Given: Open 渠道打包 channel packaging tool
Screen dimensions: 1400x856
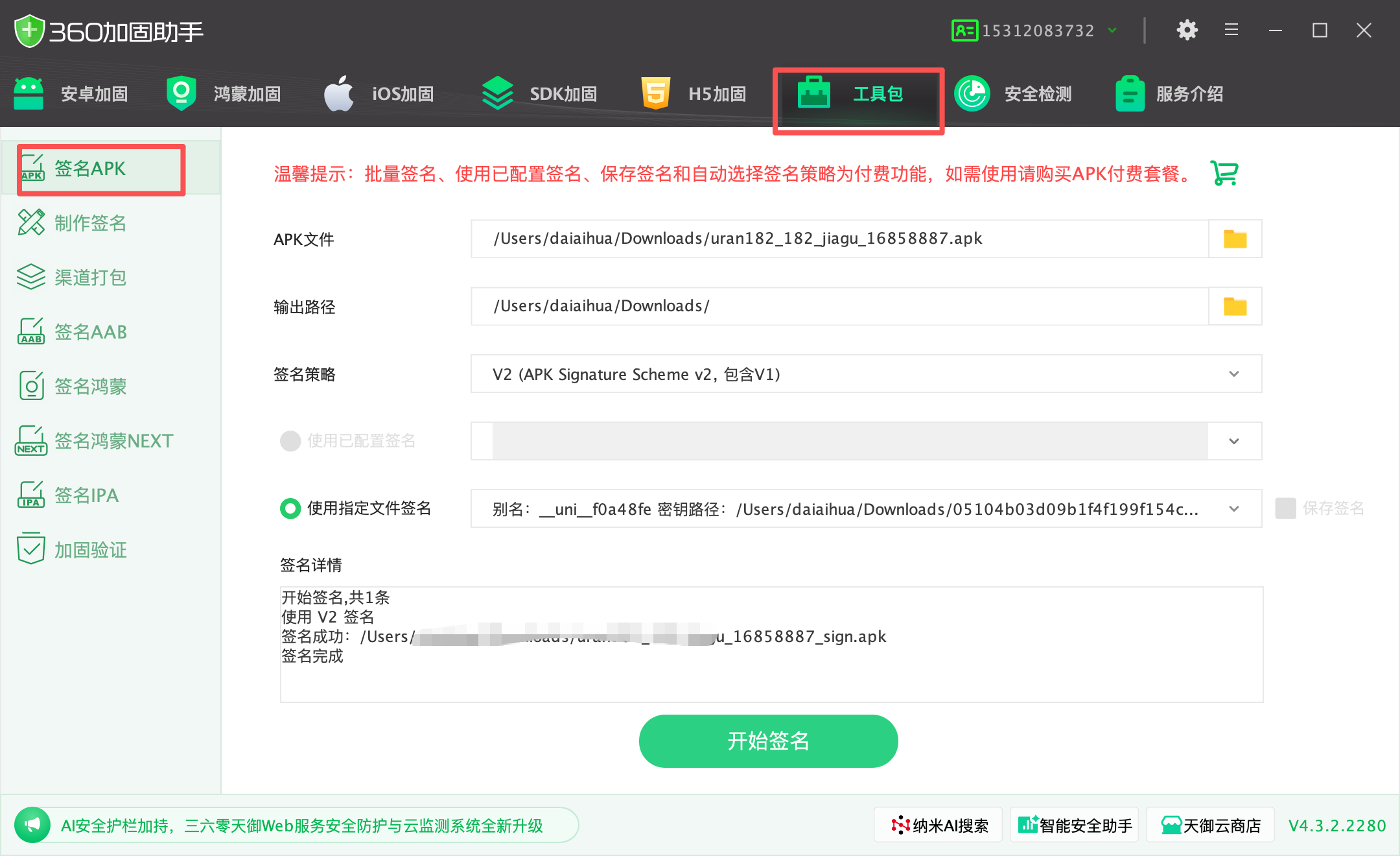Looking at the screenshot, I should 91,278.
